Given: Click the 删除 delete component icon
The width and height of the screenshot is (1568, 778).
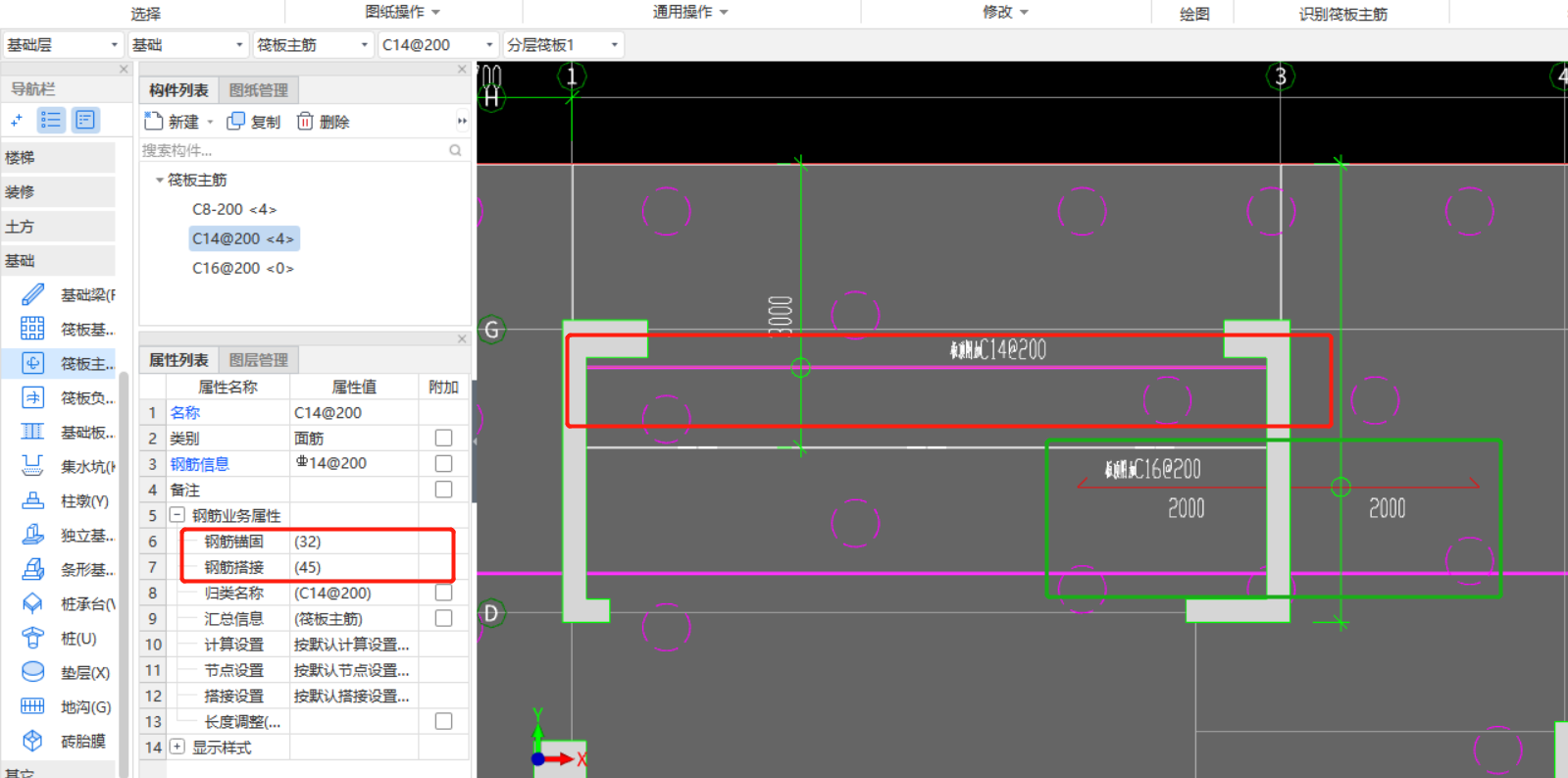Looking at the screenshot, I should click(305, 122).
